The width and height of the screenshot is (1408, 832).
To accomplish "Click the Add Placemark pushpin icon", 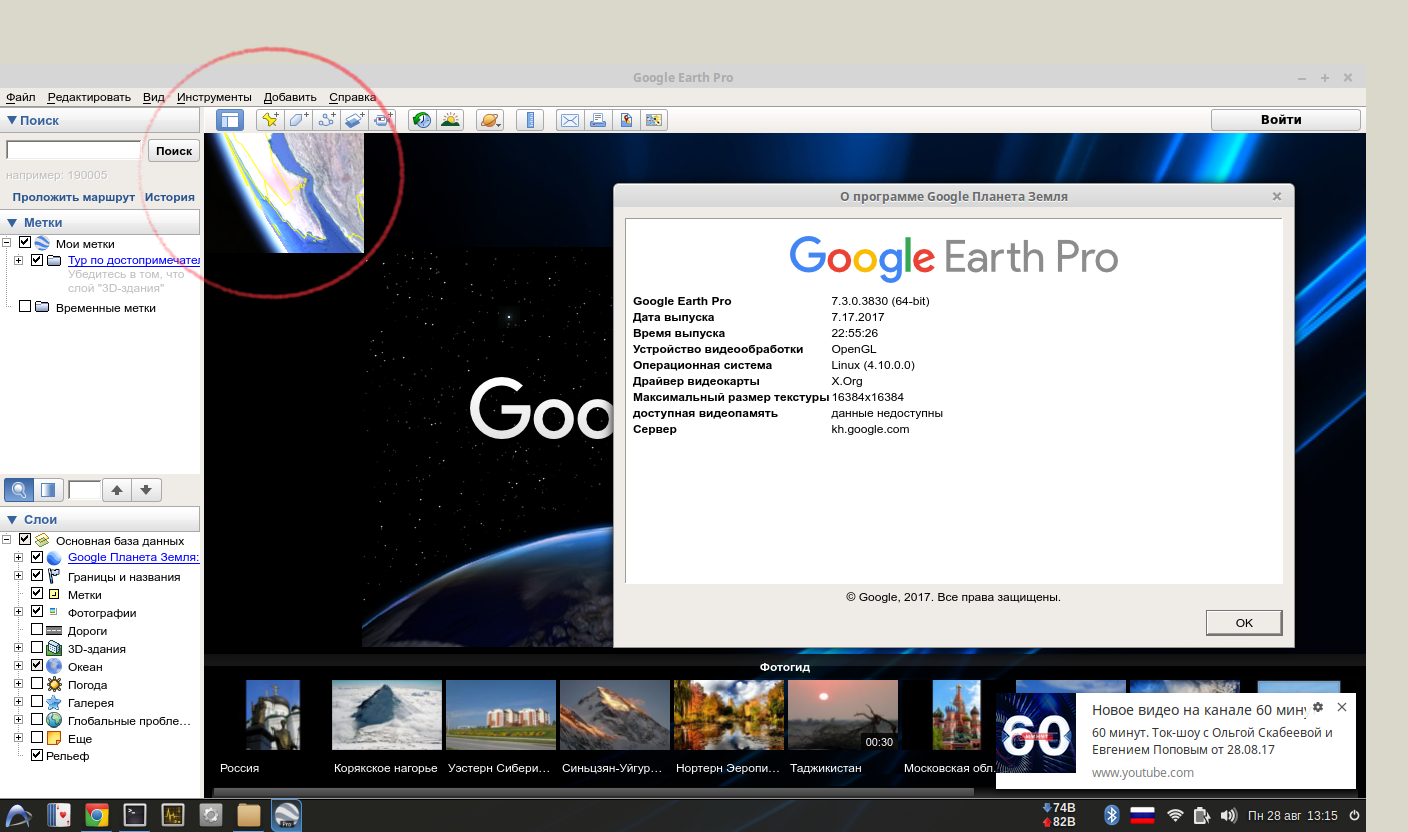I will [269, 120].
